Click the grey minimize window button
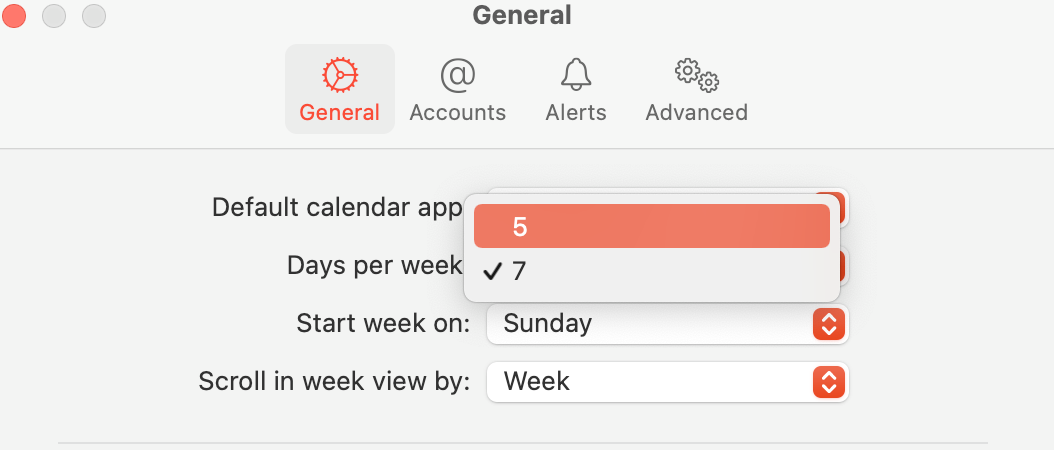Image resolution: width=1054 pixels, height=450 pixels. tap(54, 16)
